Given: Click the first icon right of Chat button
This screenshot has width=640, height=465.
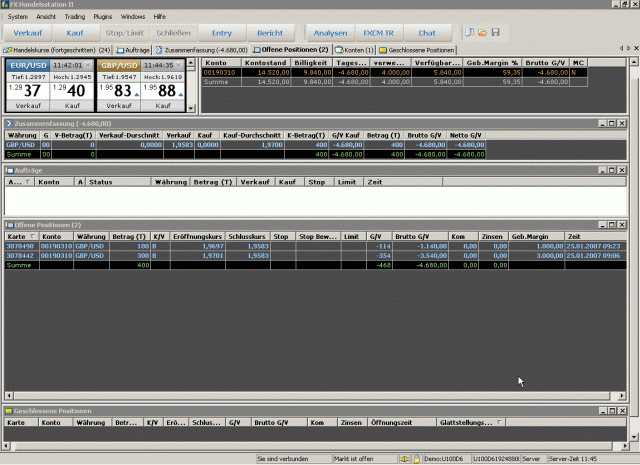Looking at the screenshot, I should point(469,33).
